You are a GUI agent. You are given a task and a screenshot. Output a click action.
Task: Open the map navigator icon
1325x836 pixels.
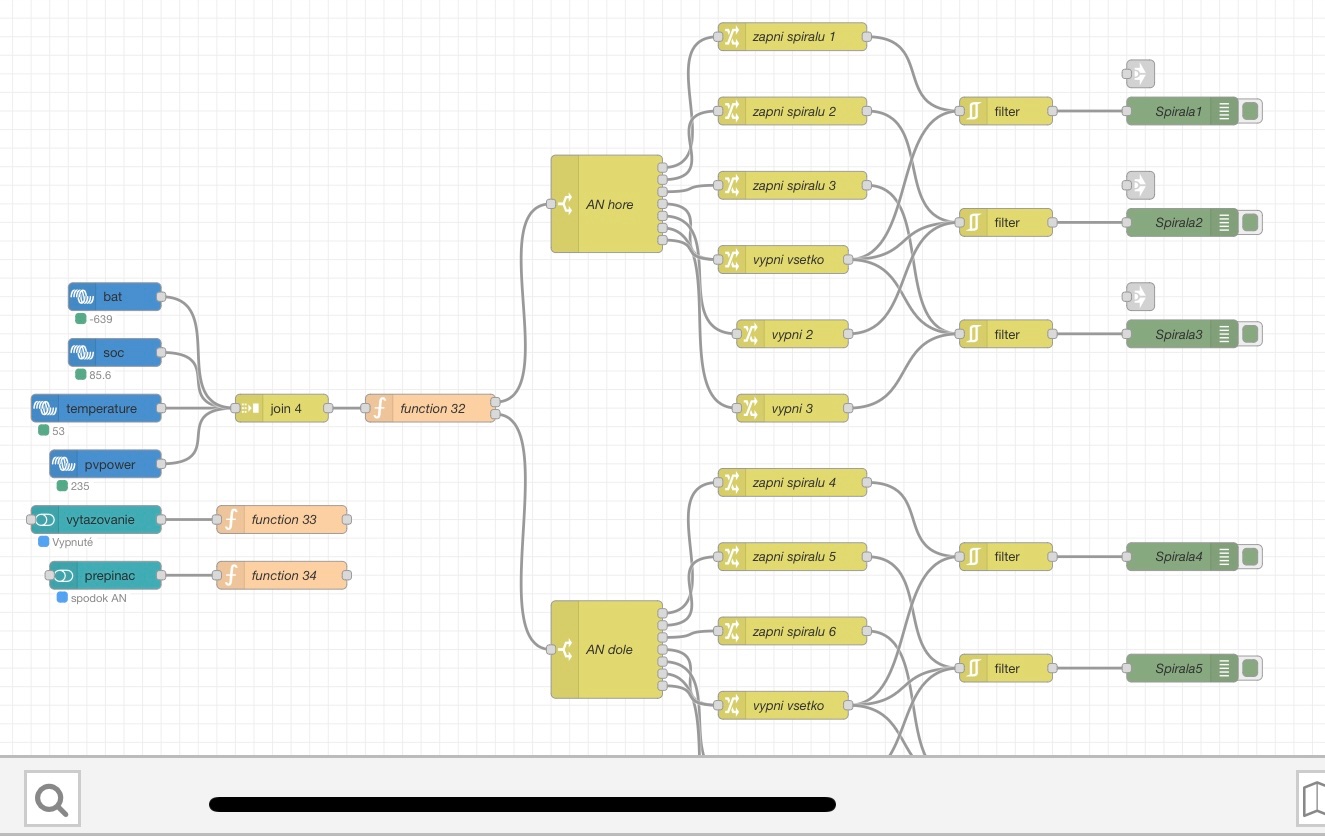tap(1312, 798)
